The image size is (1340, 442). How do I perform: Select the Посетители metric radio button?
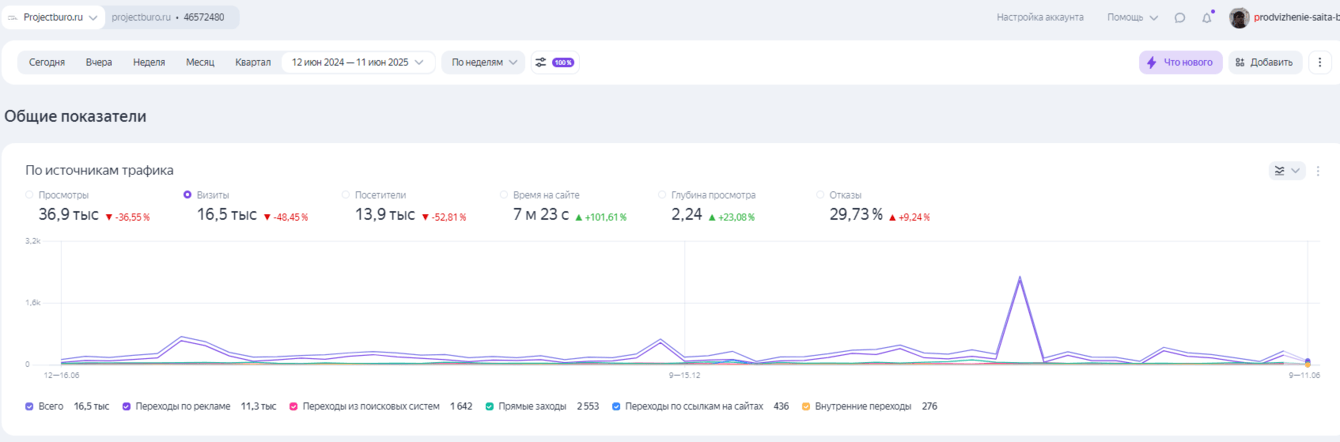pyautogui.click(x=346, y=195)
